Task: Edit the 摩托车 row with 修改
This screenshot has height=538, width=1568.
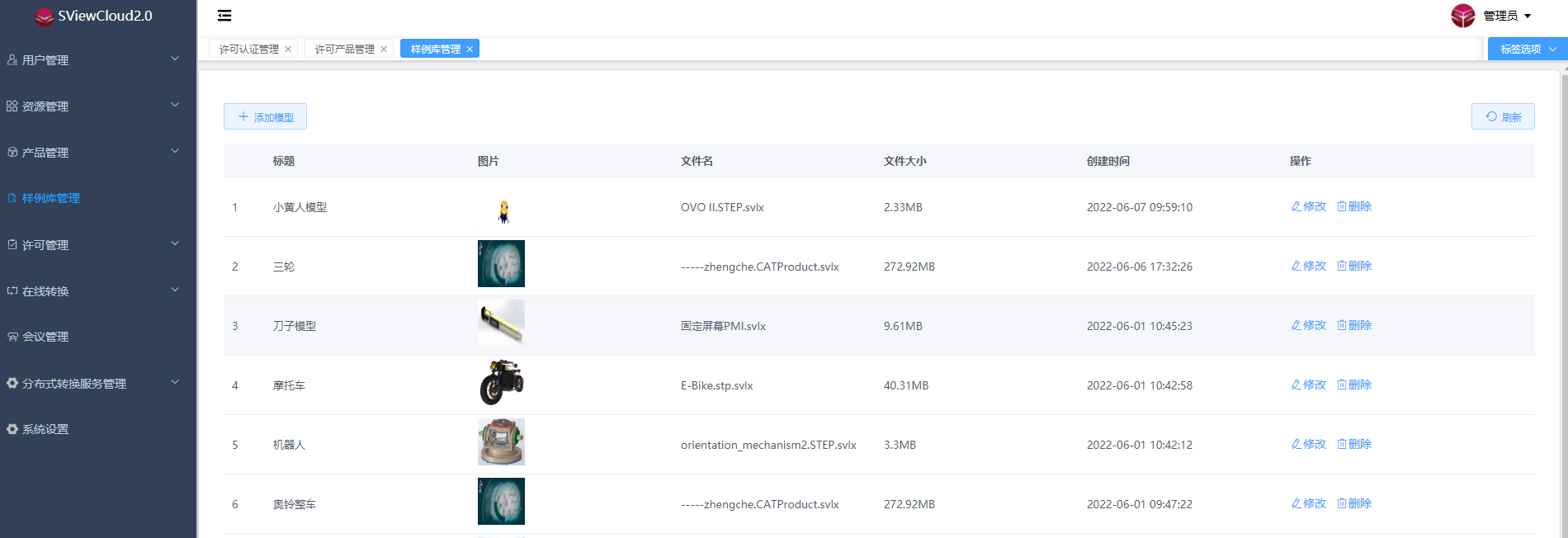Action: tap(1309, 385)
